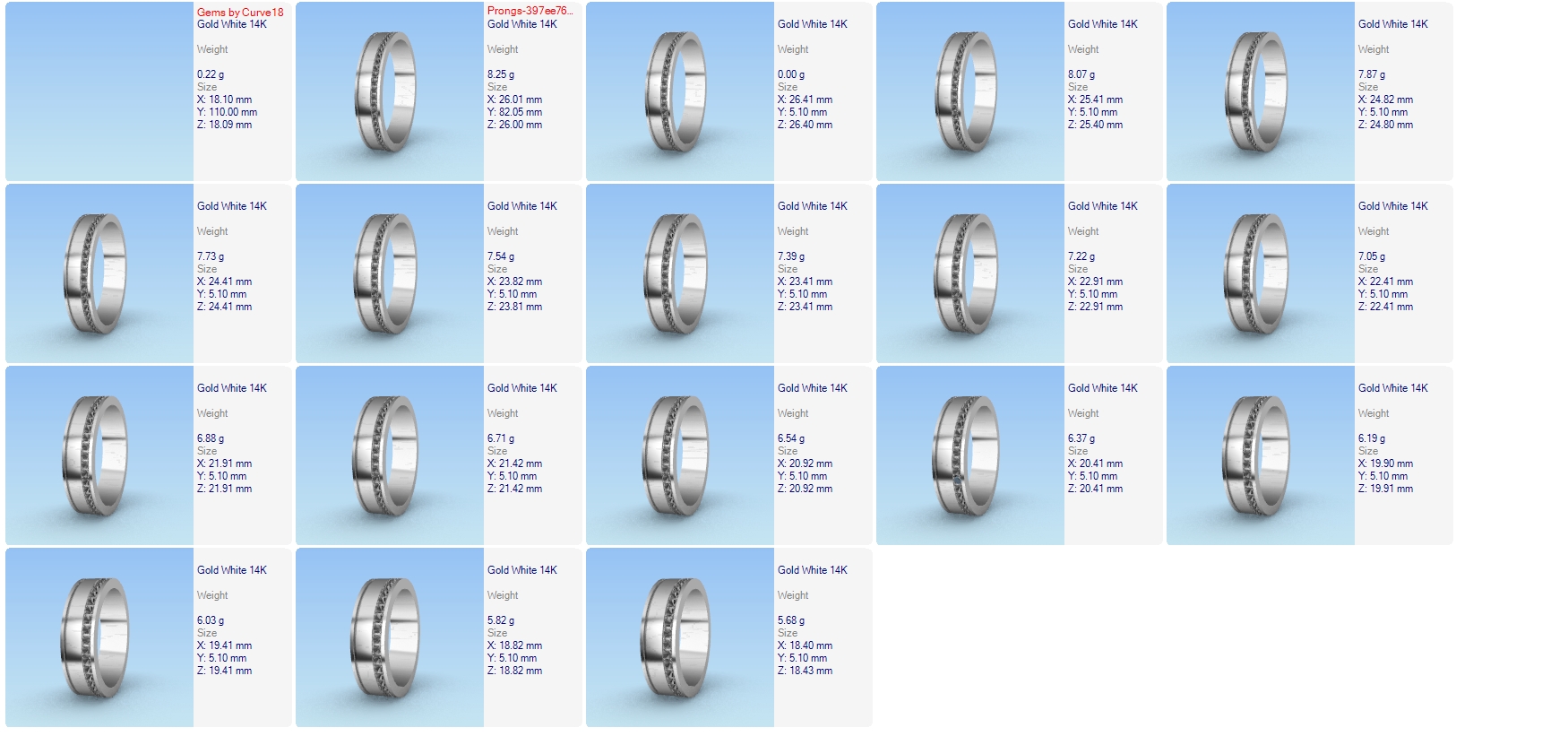This screenshot has width=1568, height=745.
Task: Open the ring render weighing 5.82 g
Action: click(390, 637)
